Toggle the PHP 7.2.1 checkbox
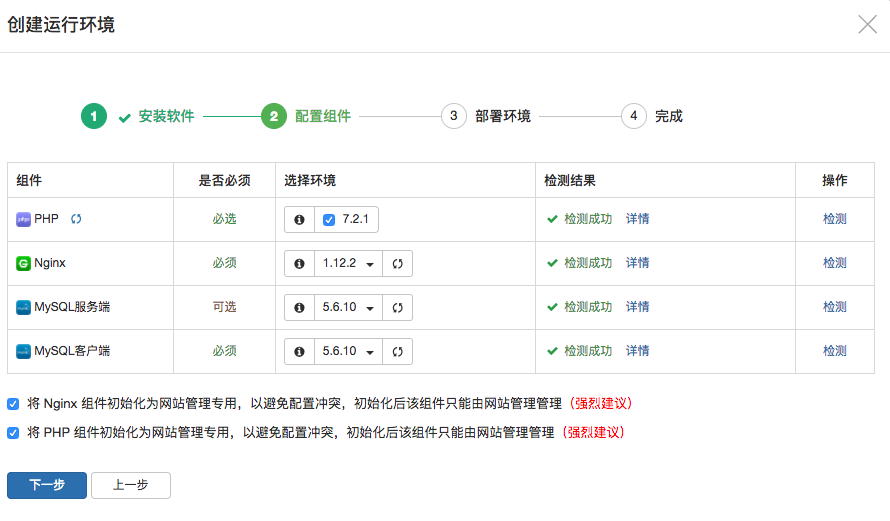 click(329, 220)
